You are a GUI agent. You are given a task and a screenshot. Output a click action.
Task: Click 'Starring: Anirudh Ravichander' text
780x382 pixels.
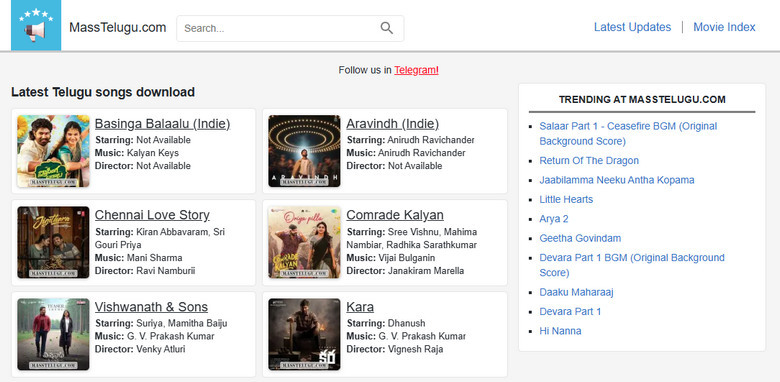(410, 140)
